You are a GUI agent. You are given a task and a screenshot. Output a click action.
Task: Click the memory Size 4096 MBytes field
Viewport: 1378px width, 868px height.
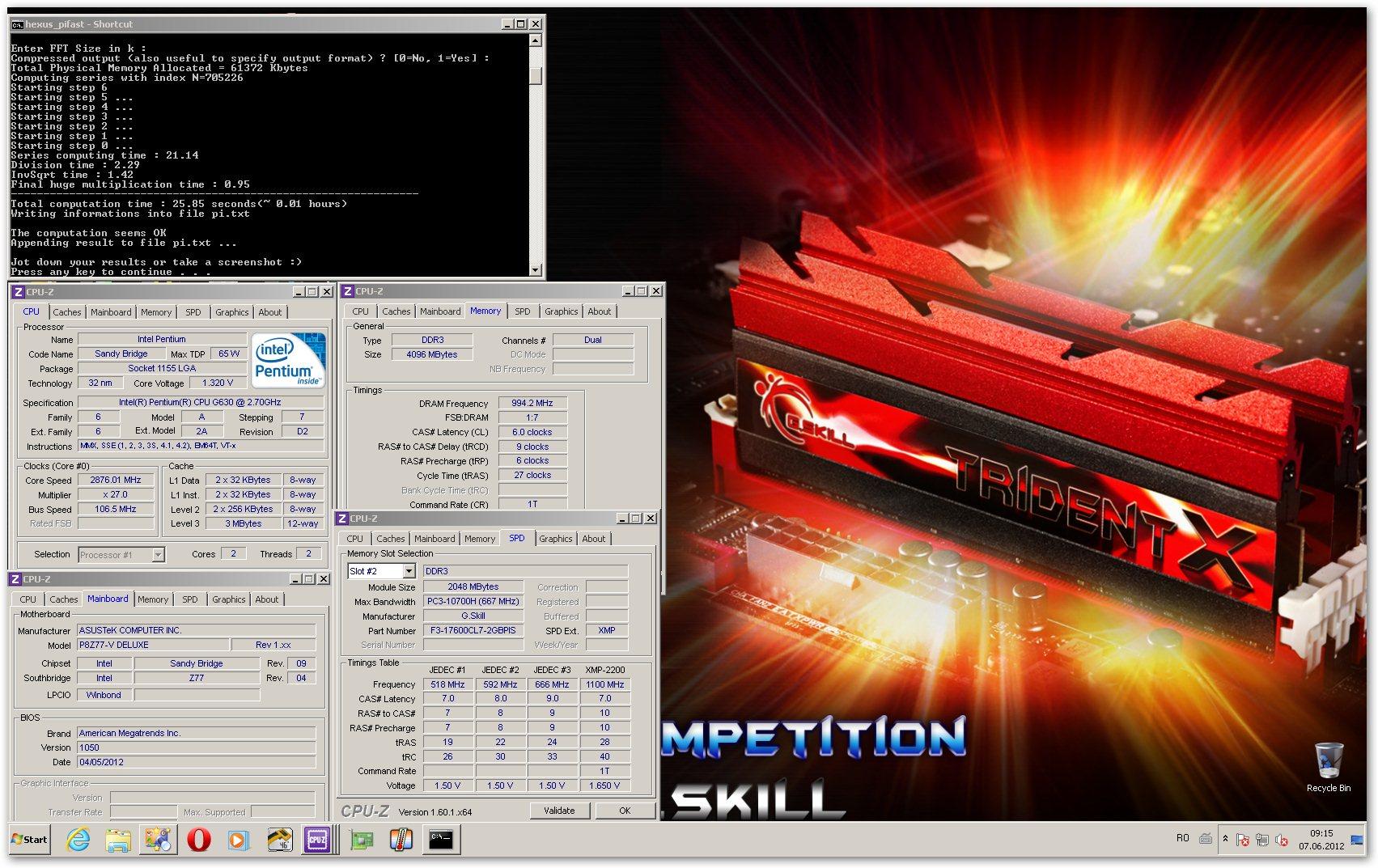(432, 354)
